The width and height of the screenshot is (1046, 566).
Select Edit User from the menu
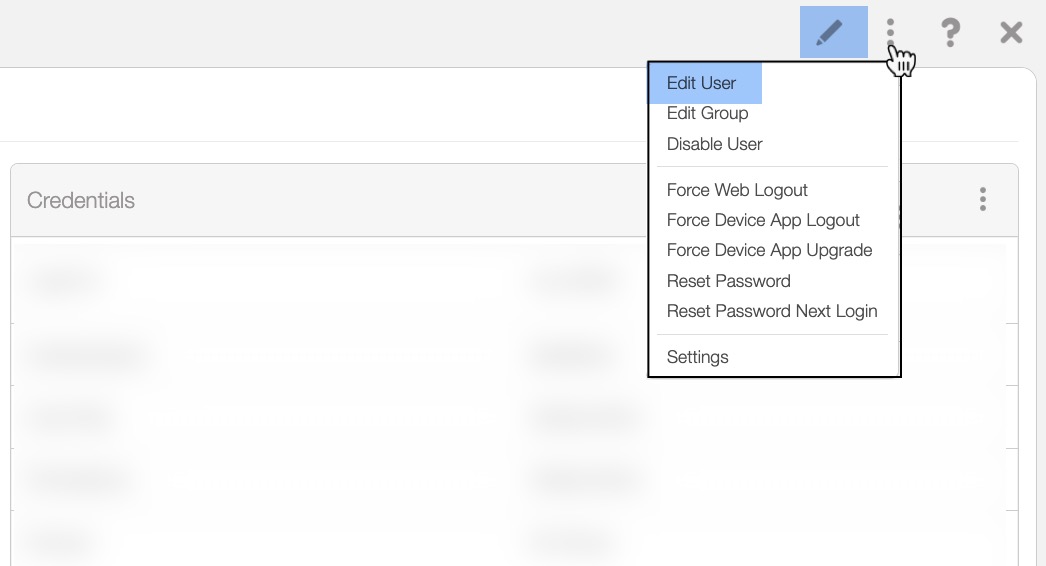tap(702, 84)
